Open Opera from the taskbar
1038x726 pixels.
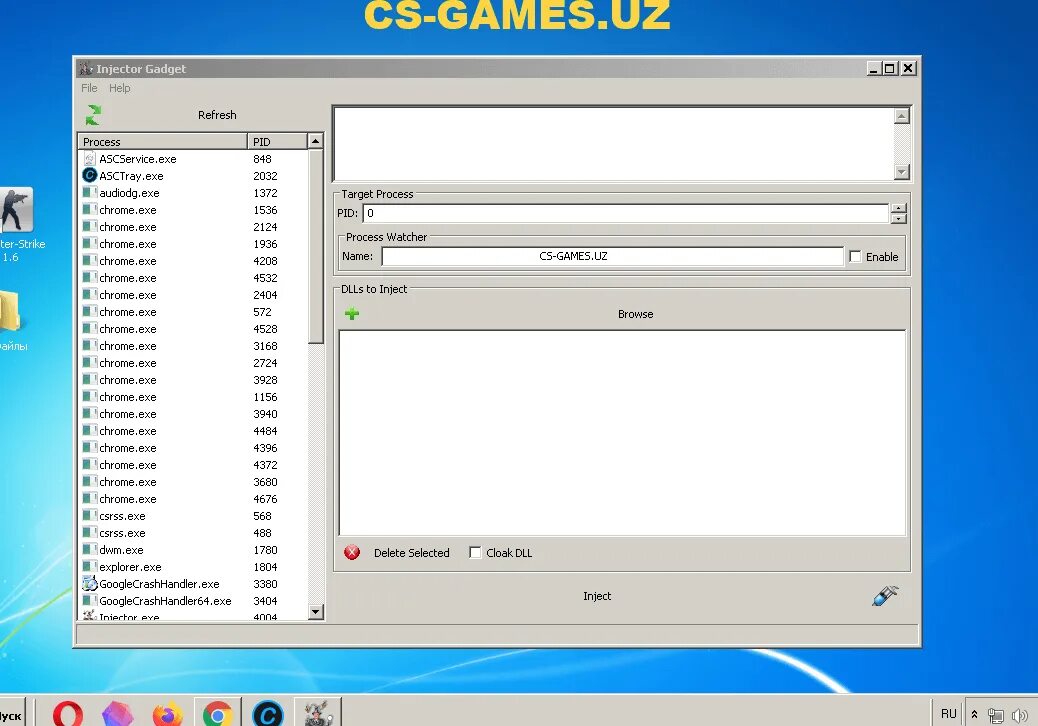[68, 713]
